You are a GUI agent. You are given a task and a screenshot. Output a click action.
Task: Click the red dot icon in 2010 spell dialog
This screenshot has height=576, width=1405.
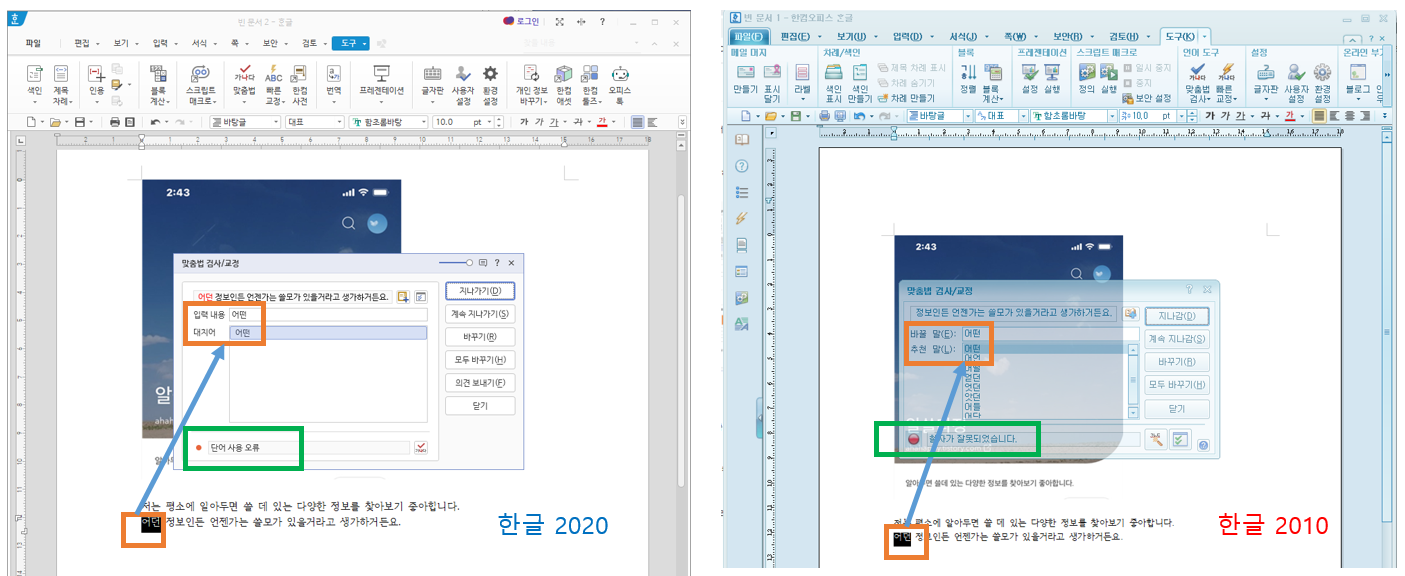pos(913,439)
